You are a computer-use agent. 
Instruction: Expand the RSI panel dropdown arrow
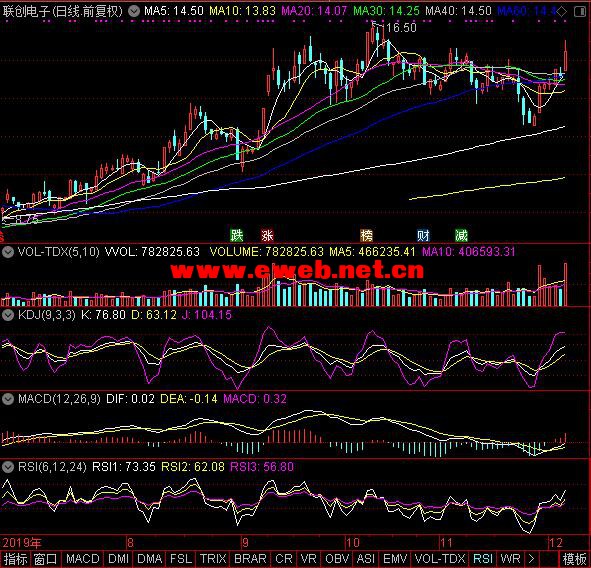[8, 467]
